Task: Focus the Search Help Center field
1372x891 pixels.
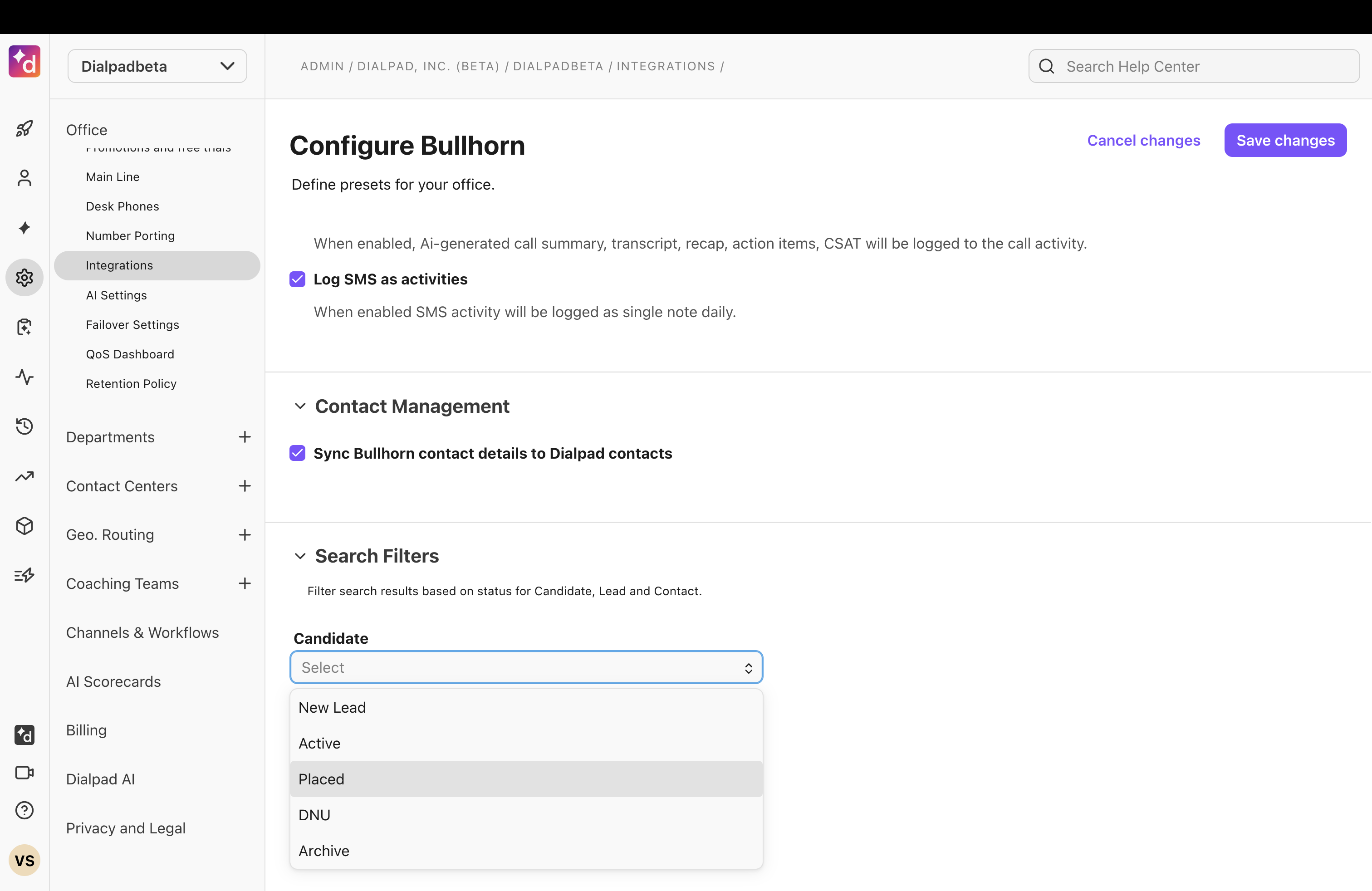Action: point(1194,66)
